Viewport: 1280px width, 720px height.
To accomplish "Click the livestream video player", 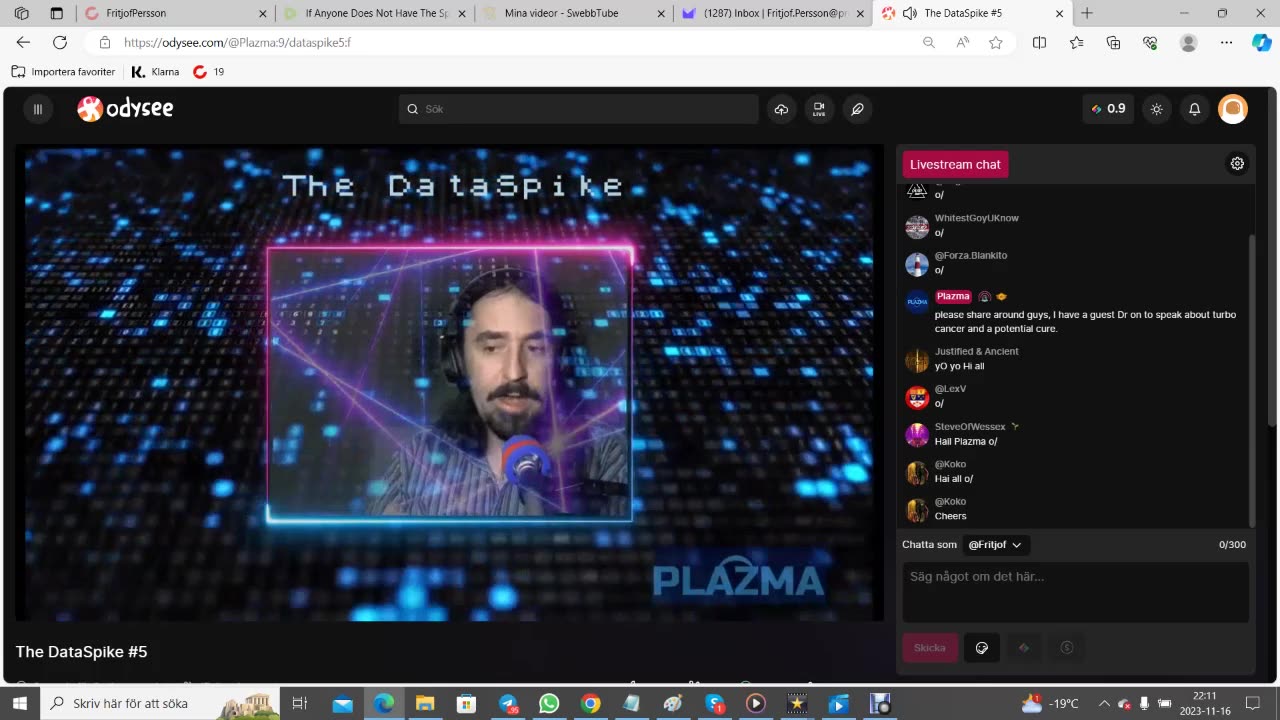I will point(449,383).
